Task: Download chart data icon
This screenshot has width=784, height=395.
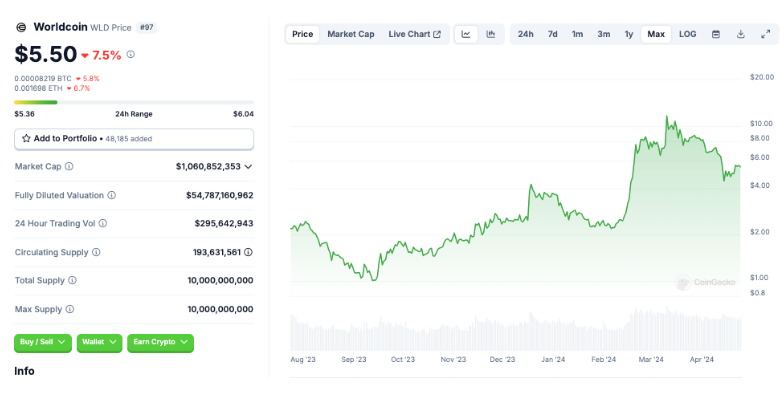Action: pos(740,34)
